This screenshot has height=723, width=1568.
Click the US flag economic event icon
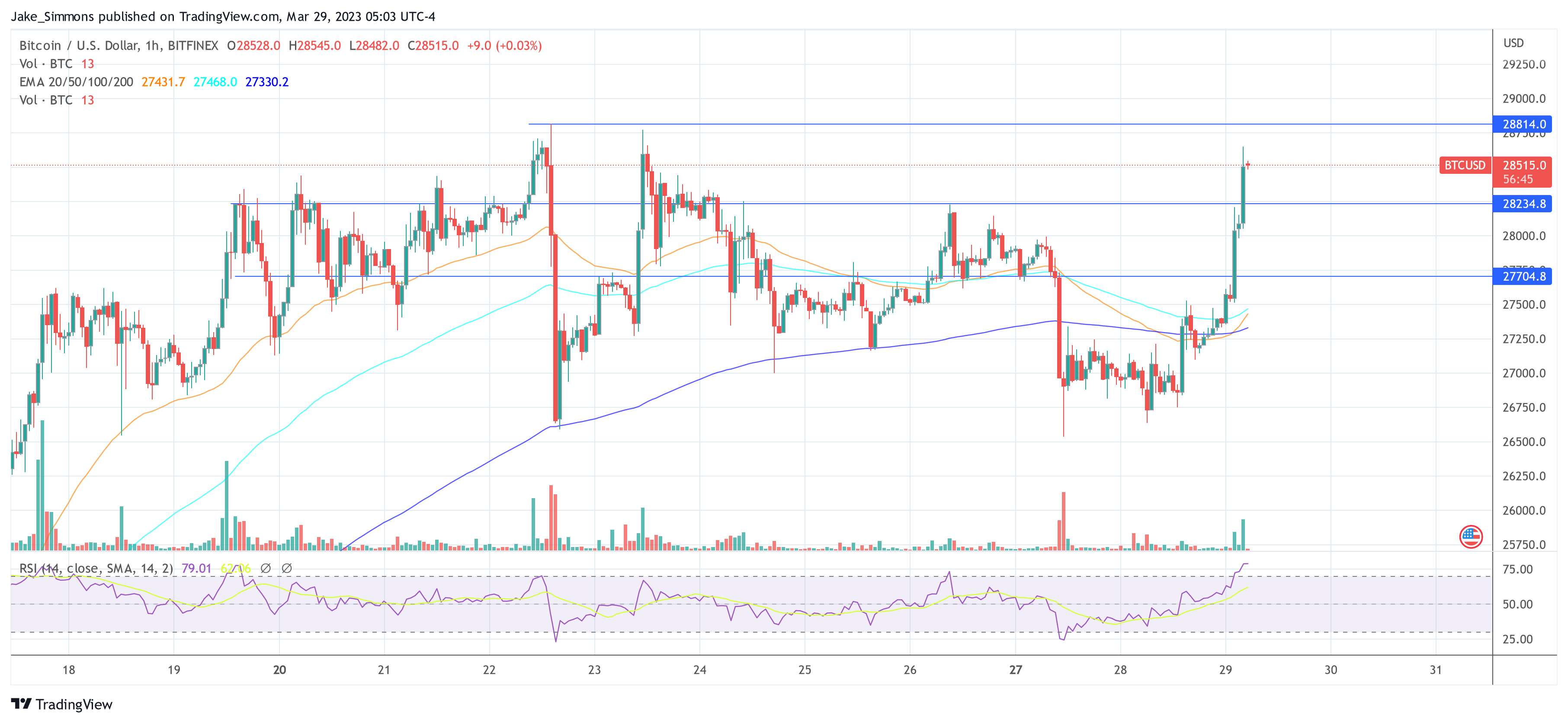click(1471, 537)
